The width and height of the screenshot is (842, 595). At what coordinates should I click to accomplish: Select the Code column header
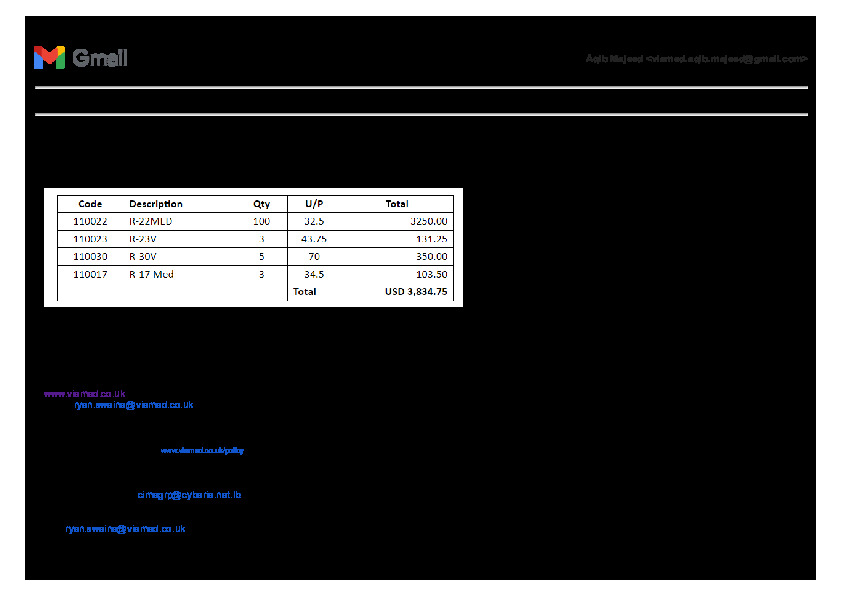tap(90, 204)
